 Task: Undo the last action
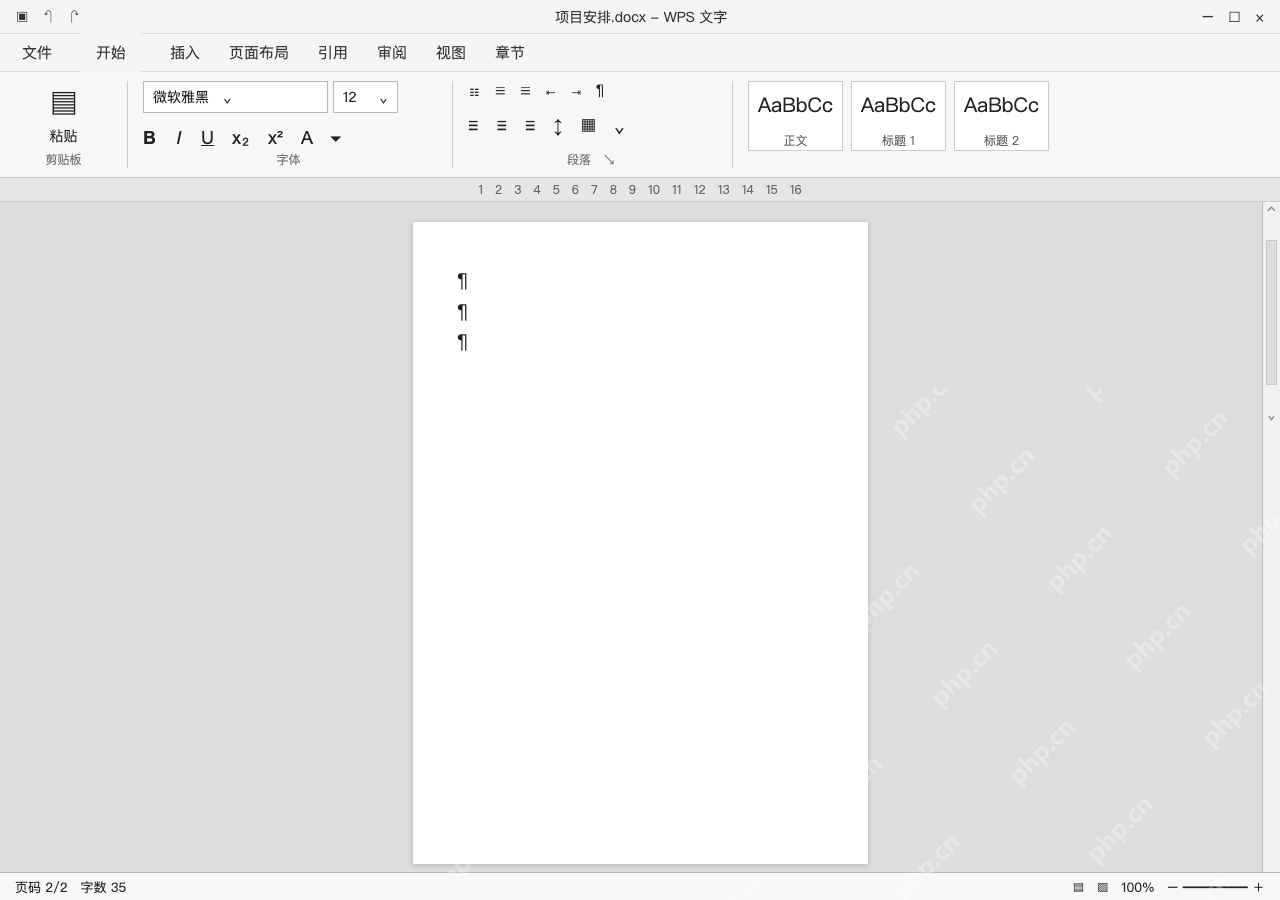pyautogui.click(x=48, y=17)
